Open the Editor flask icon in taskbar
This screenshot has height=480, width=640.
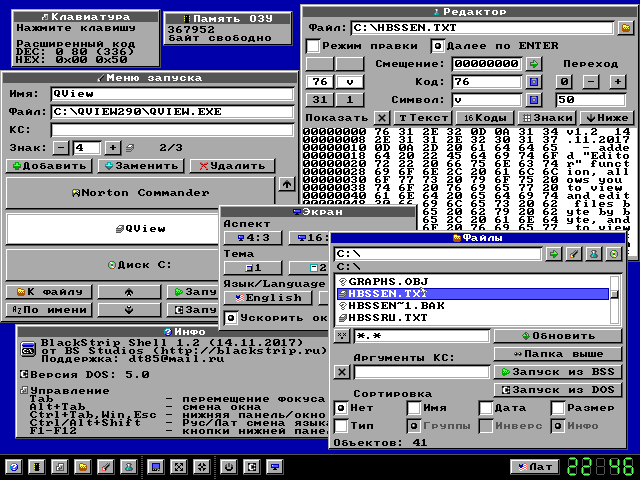[x=129, y=467]
